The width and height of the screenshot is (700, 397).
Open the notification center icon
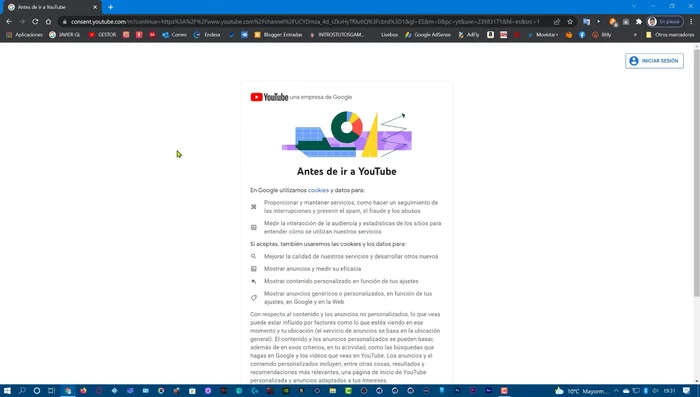point(687,391)
